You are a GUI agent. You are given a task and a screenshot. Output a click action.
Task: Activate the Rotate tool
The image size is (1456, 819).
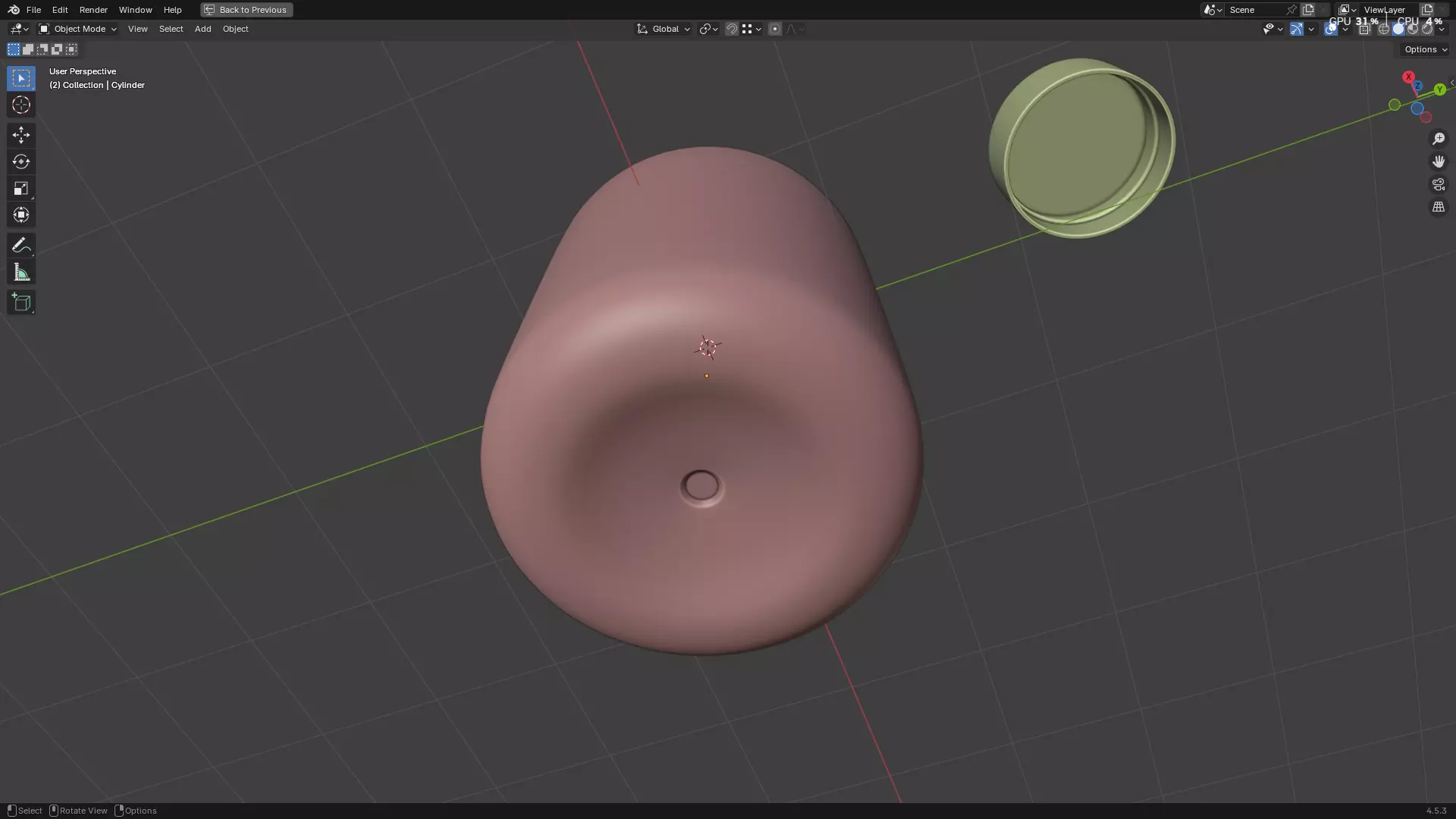click(21, 162)
